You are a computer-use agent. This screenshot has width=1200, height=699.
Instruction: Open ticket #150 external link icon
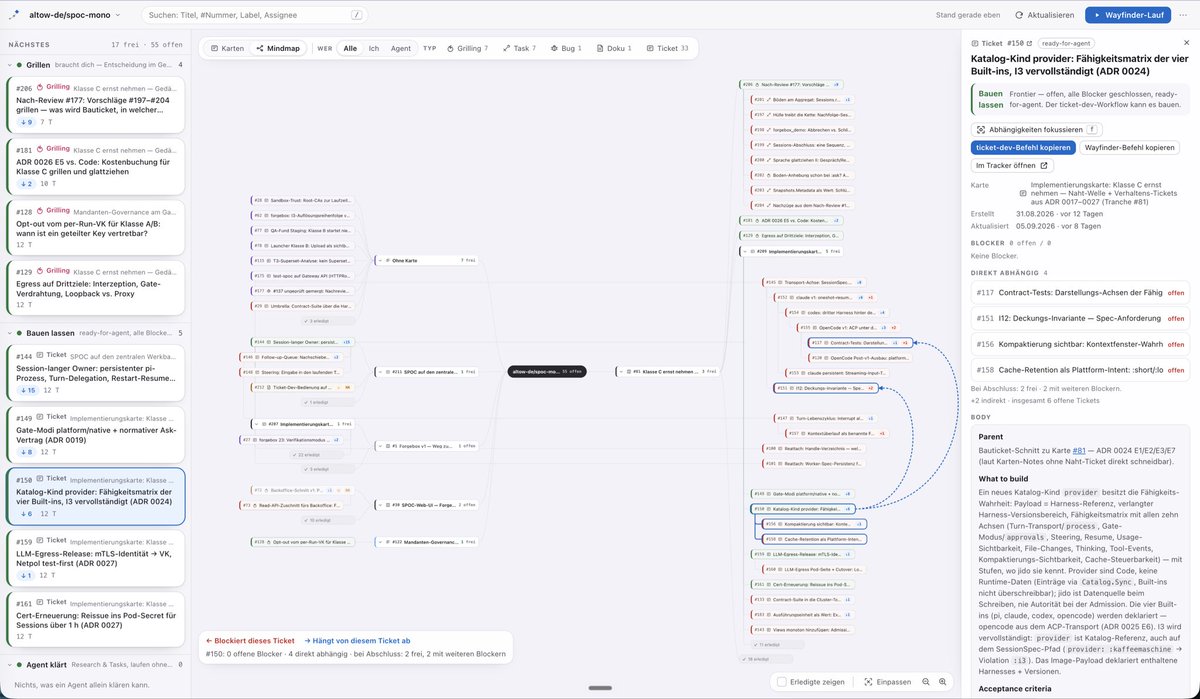click(1031, 43)
